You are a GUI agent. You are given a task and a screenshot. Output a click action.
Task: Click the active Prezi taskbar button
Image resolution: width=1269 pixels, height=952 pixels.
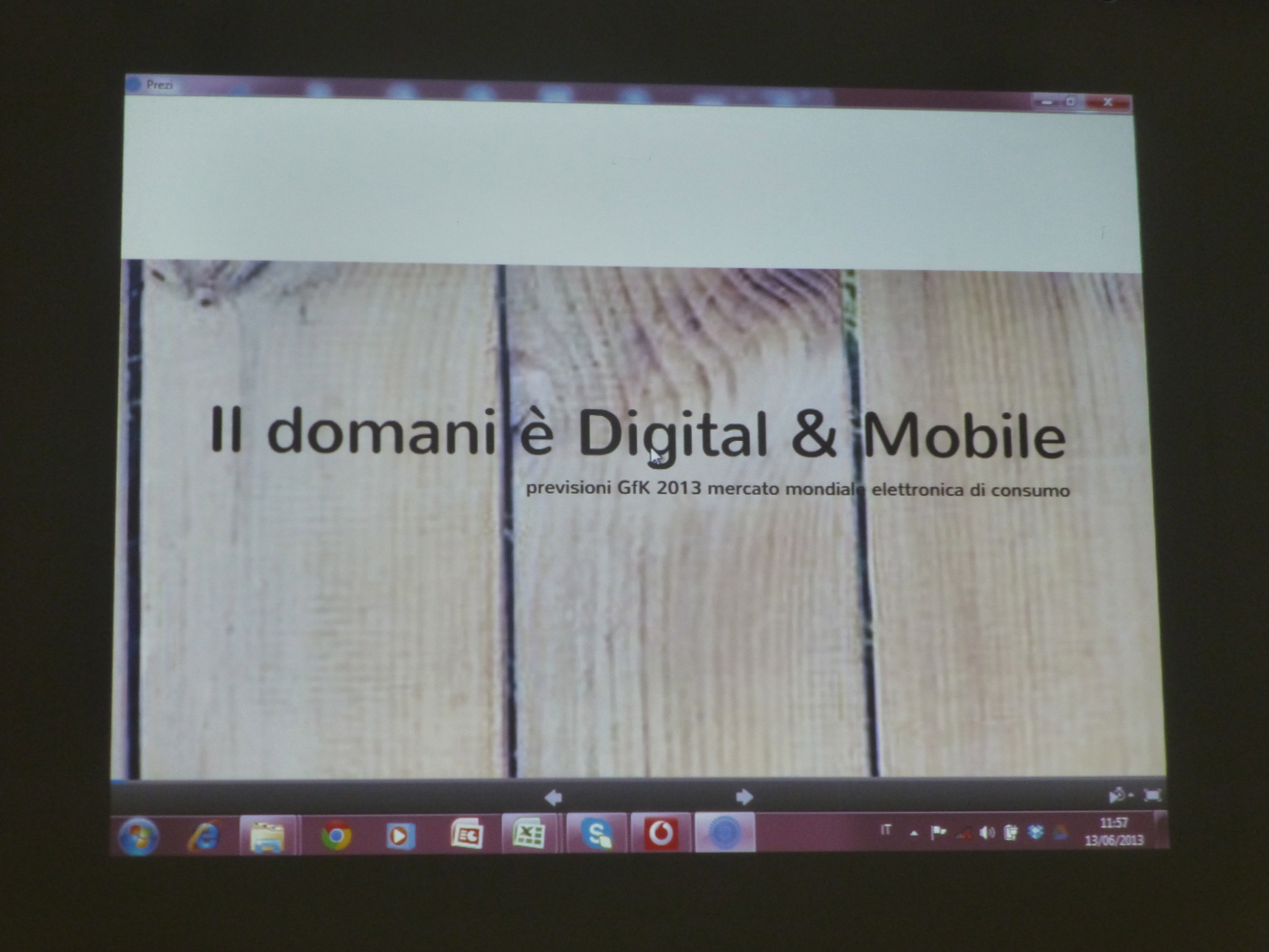point(725,832)
